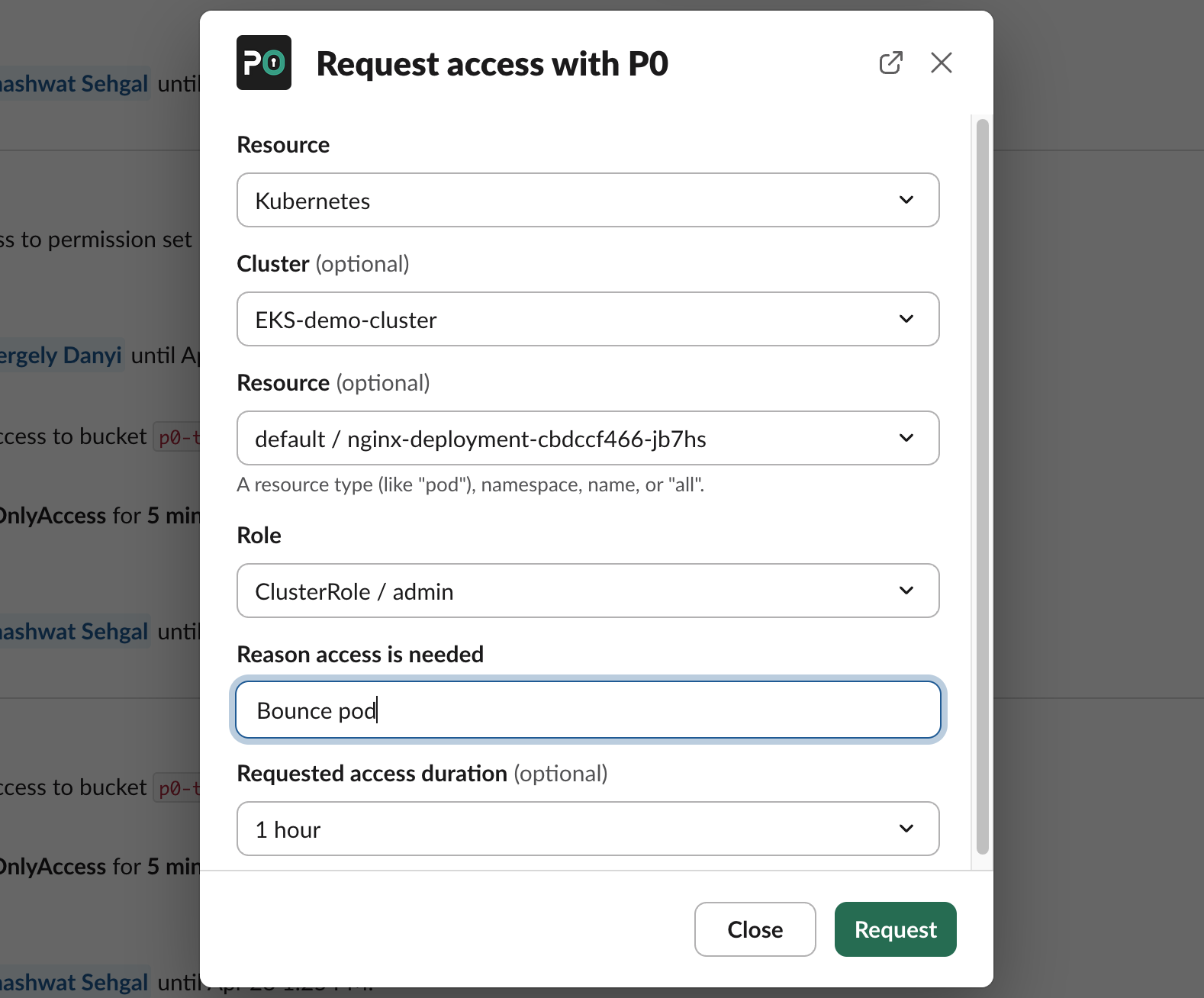
Task: Click the lower p0-t bucket code tag
Action: point(178,788)
